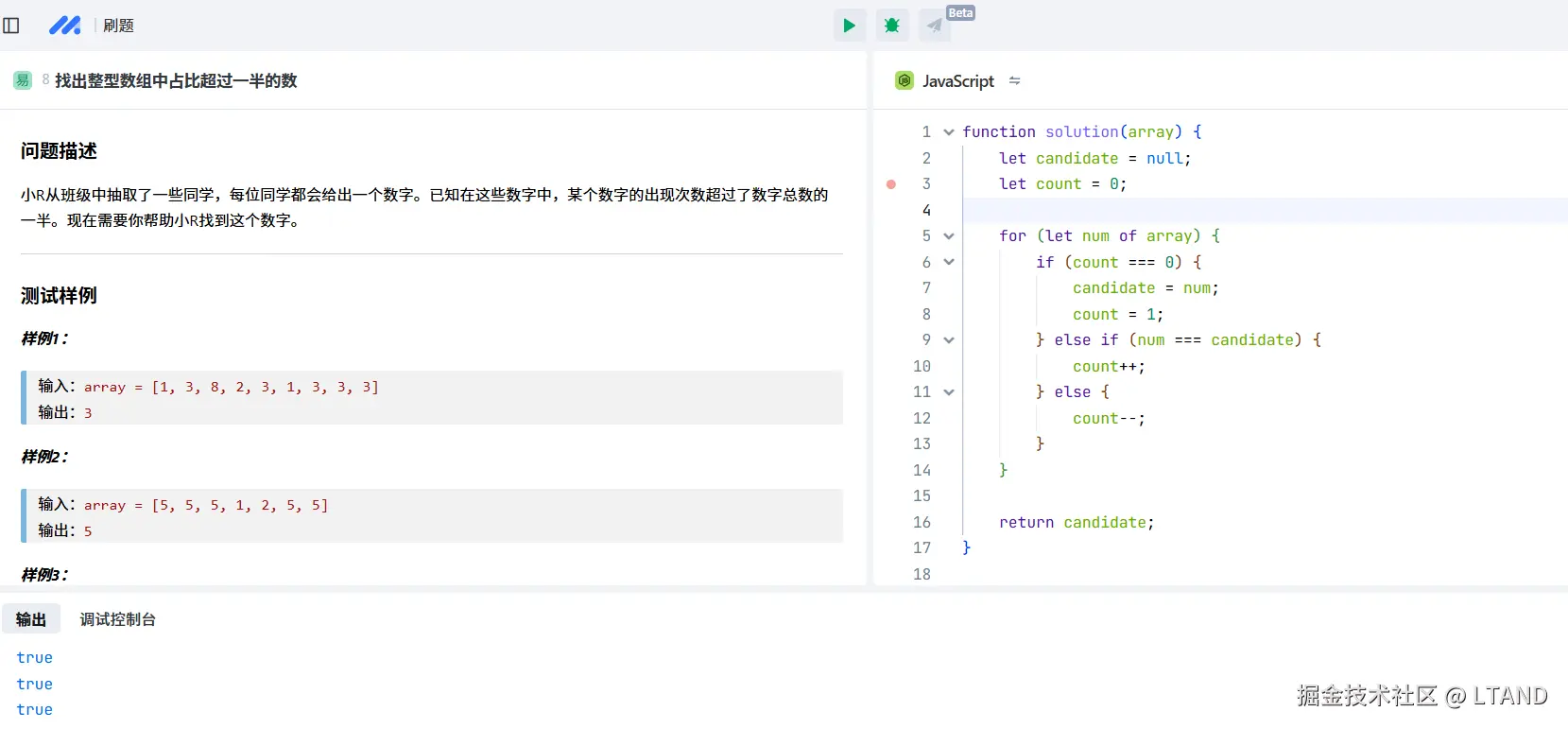Click the green easy difficulty badge
The height and width of the screenshot is (729, 1568).
pos(23,80)
